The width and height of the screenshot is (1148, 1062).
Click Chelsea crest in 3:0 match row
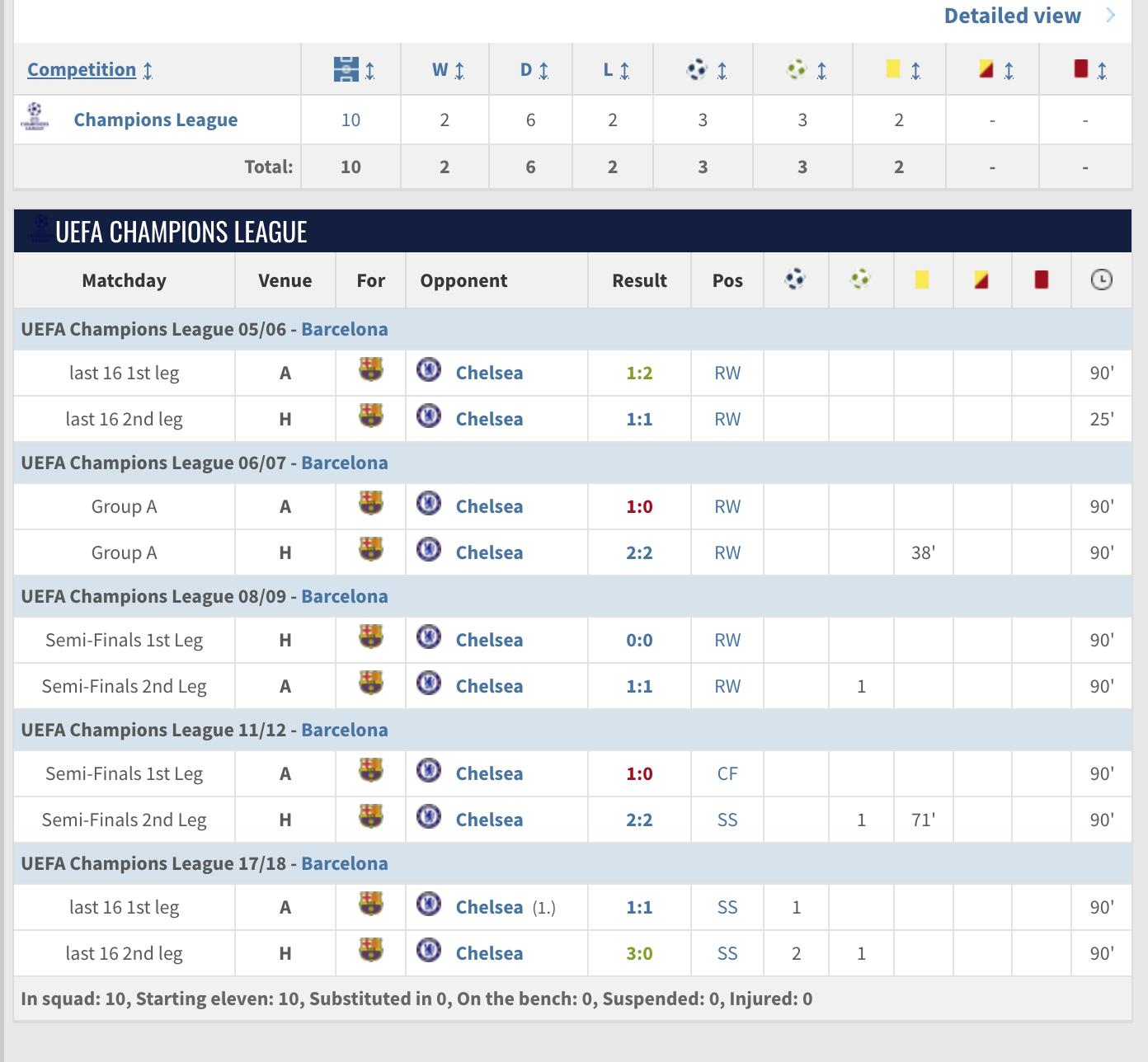pyautogui.click(x=429, y=951)
